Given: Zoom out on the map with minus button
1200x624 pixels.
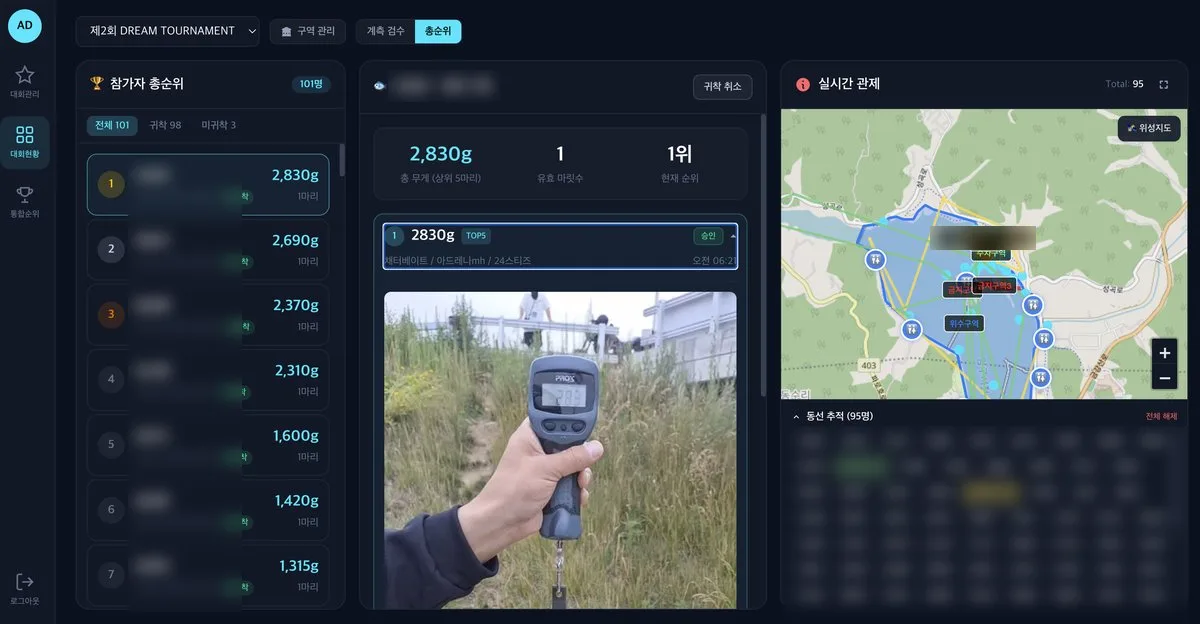Looking at the screenshot, I should click(x=1164, y=378).
